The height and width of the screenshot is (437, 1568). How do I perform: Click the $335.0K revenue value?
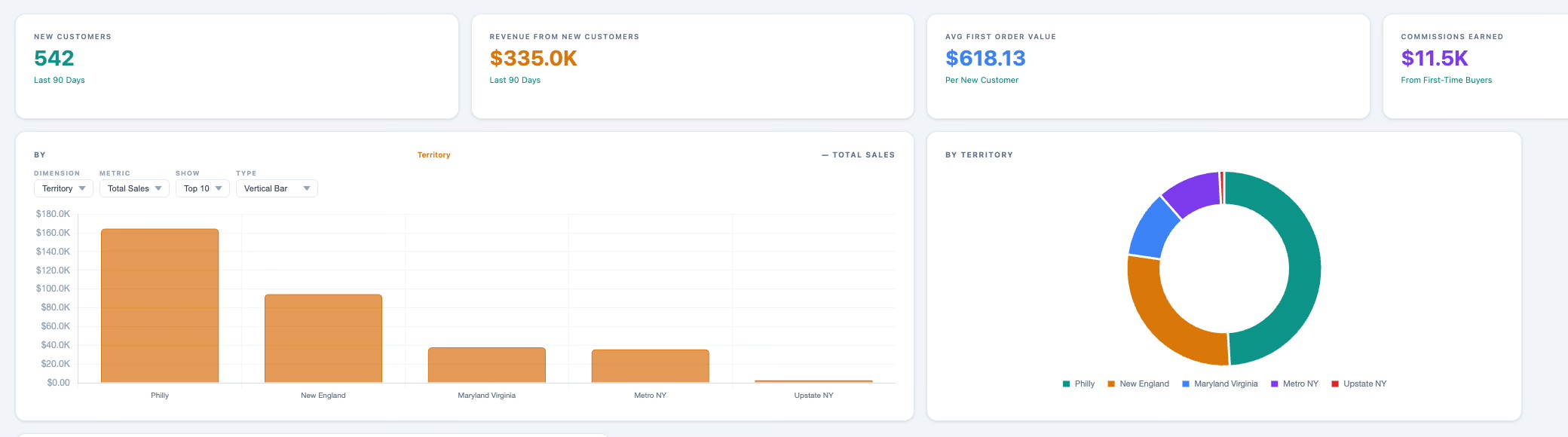(x=534, y=58)
